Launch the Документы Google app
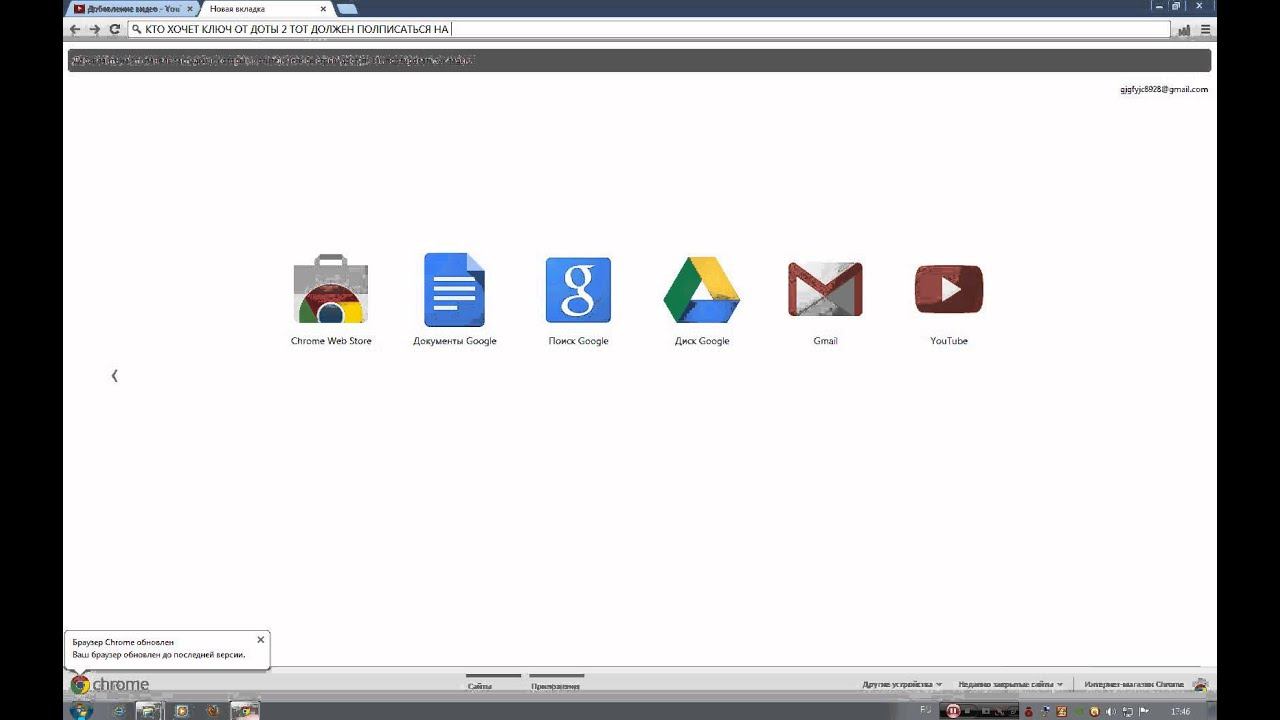The width and height of the screenshot is (1280, 720). pyautogui.click(x=454, y=289)
